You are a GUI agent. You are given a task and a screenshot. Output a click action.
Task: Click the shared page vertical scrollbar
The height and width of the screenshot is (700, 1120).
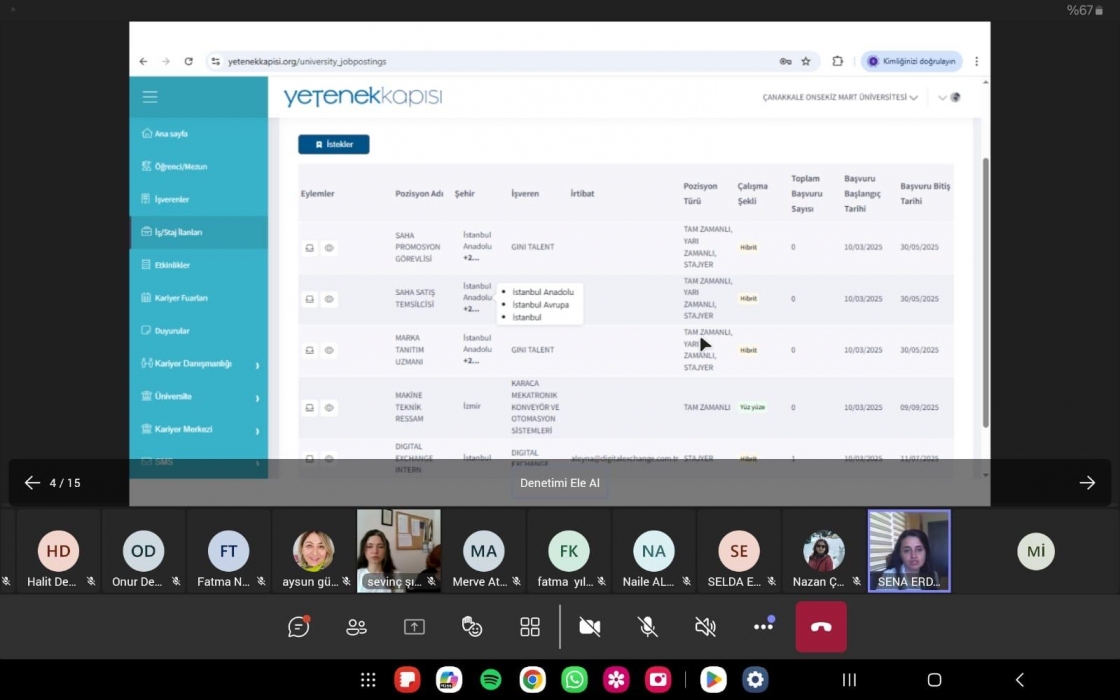(x=986, y=293)
